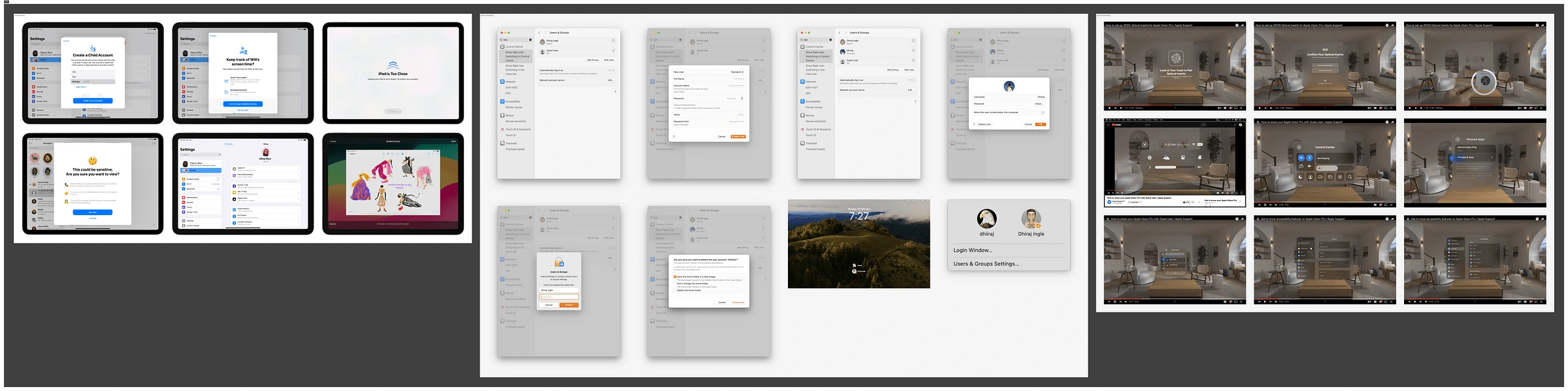Click the blue button in the sensitive-content warning
This screenshot has width=1568, height=391.
click(93, 212)
